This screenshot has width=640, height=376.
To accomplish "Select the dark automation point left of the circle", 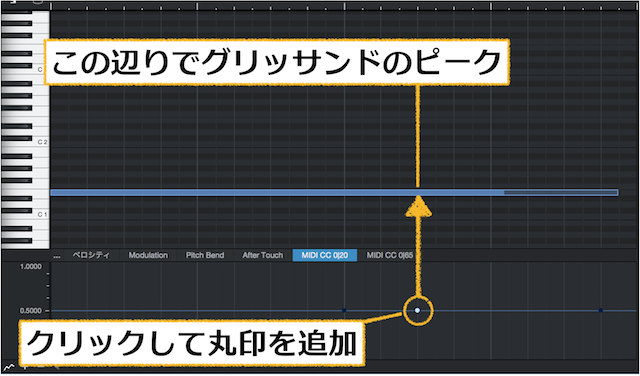I will [344, 311].
